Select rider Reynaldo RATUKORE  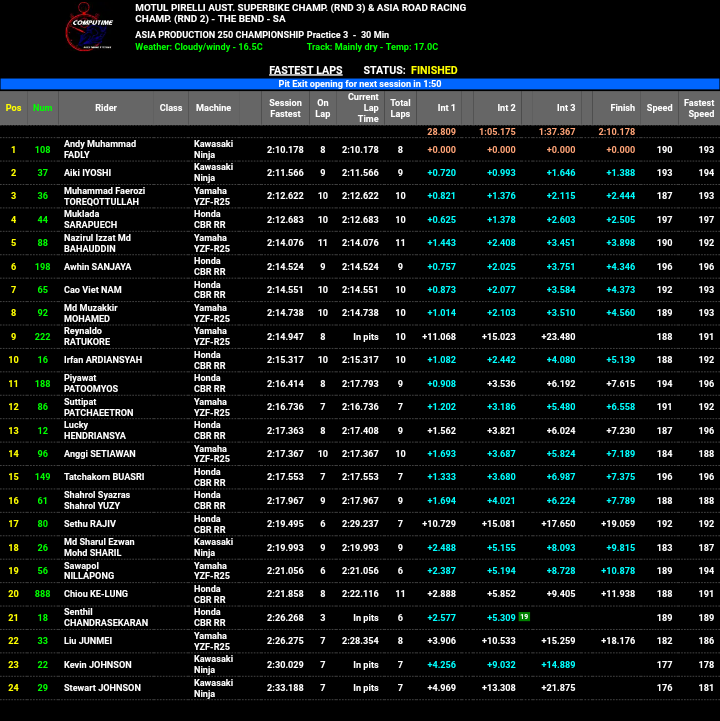(87, 336)
